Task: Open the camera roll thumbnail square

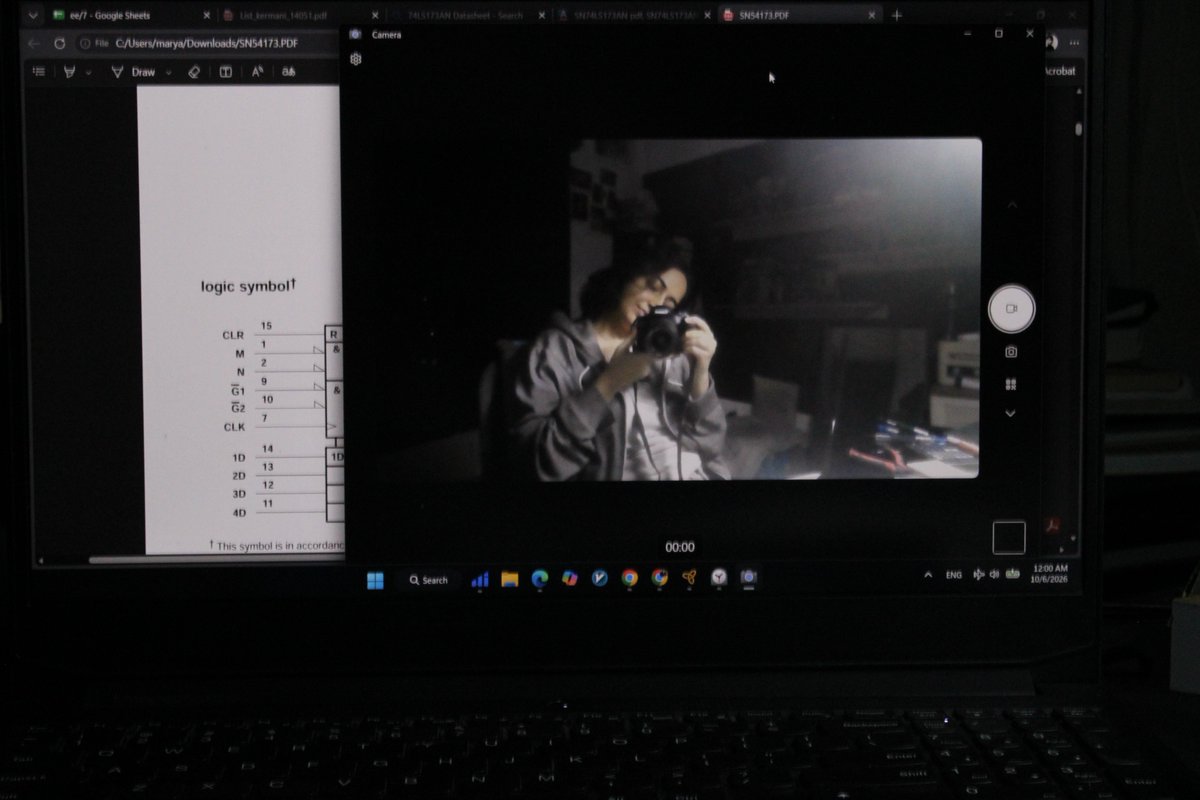Action: pos(1008,537)
